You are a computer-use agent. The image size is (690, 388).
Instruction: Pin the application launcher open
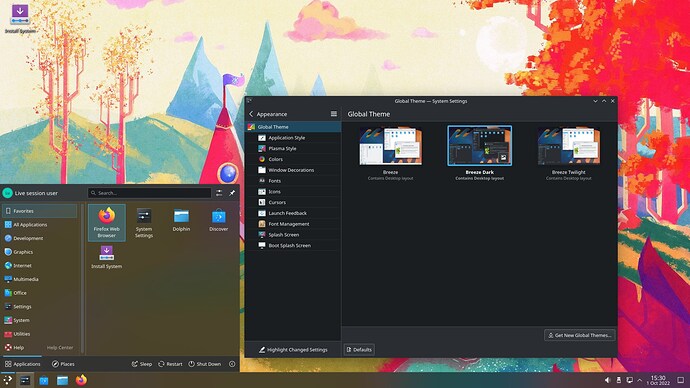pyautogui.click(x=232, y=193)
